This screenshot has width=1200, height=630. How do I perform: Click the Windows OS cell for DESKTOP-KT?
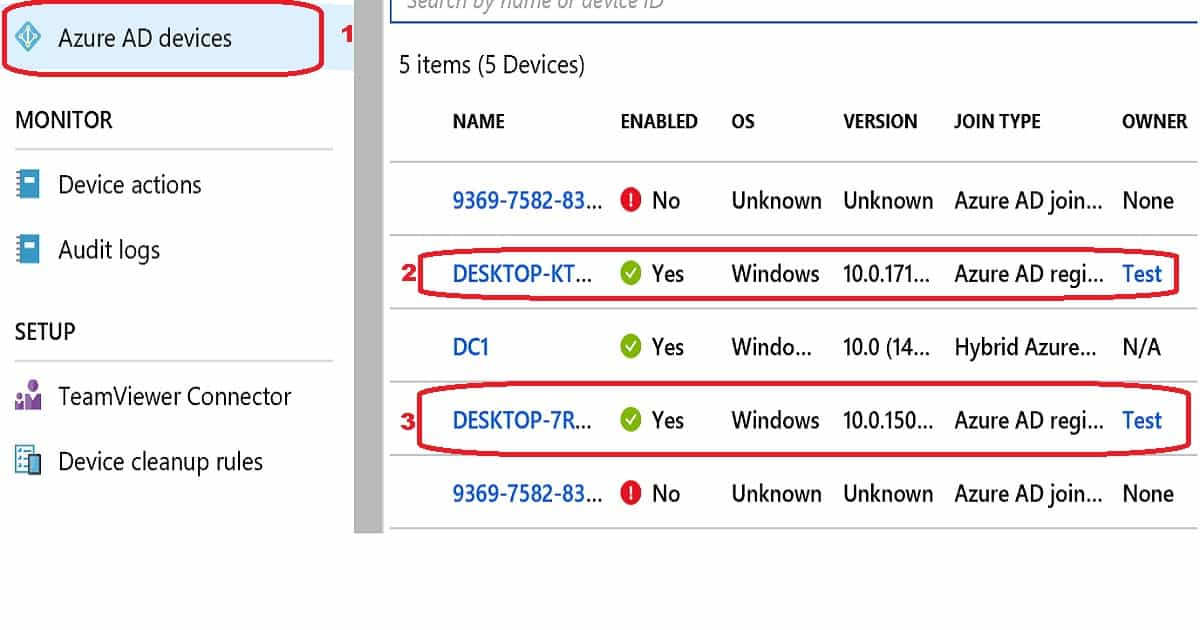775,274
